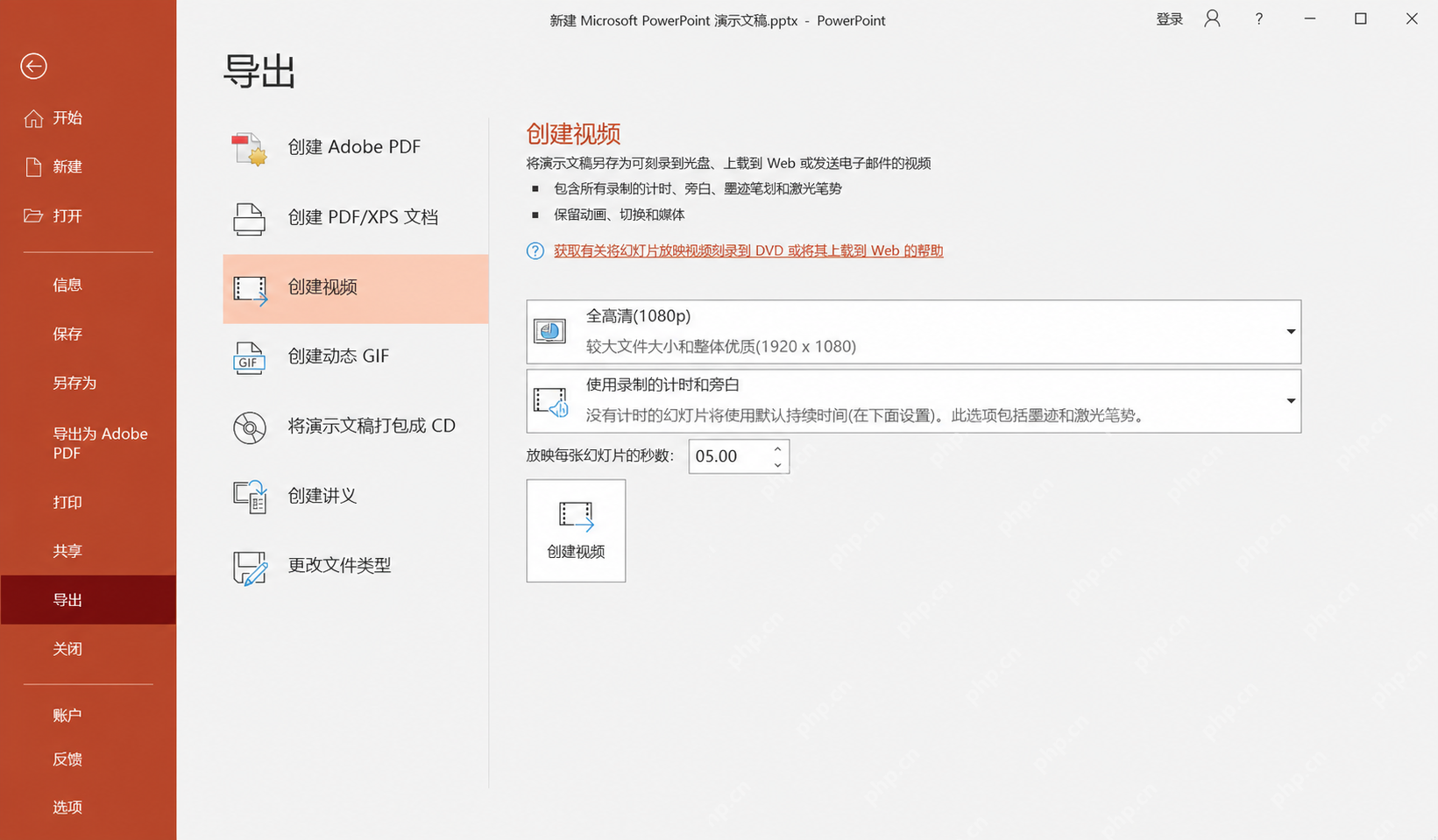Open 选项 in the left sidebar

(88, 808)
